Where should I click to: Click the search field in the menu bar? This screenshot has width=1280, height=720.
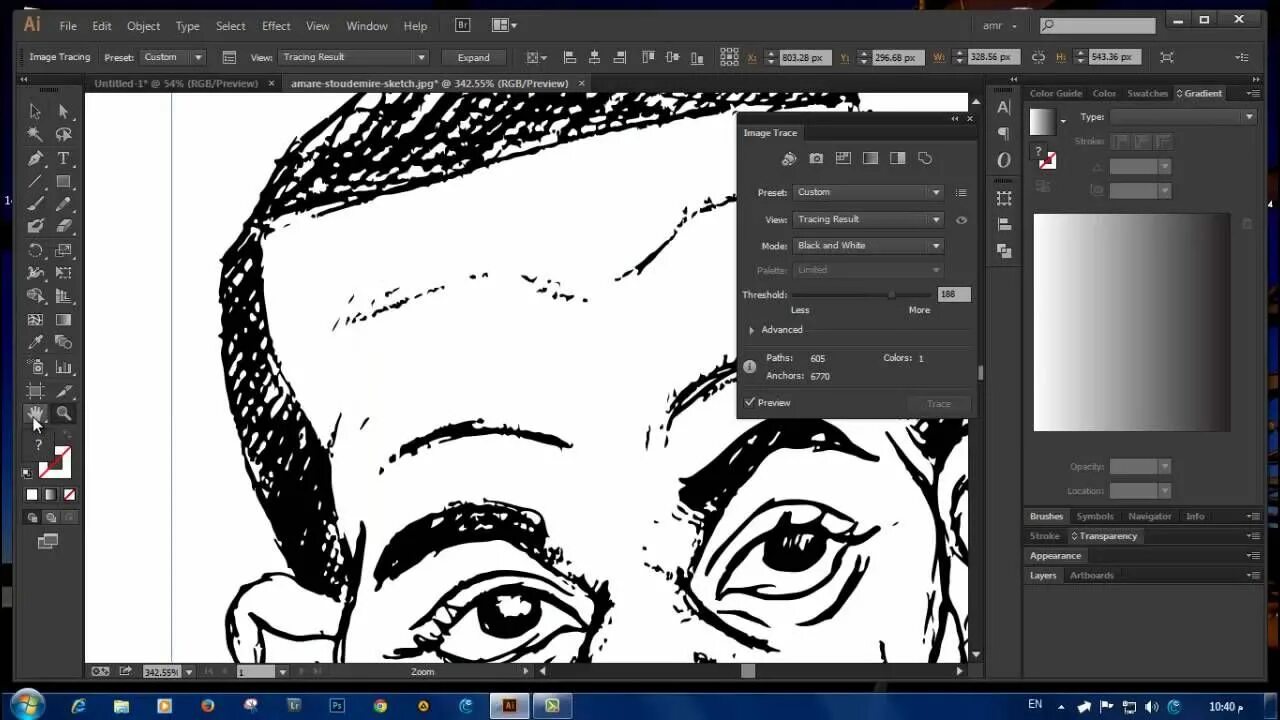coord(1098,25)
